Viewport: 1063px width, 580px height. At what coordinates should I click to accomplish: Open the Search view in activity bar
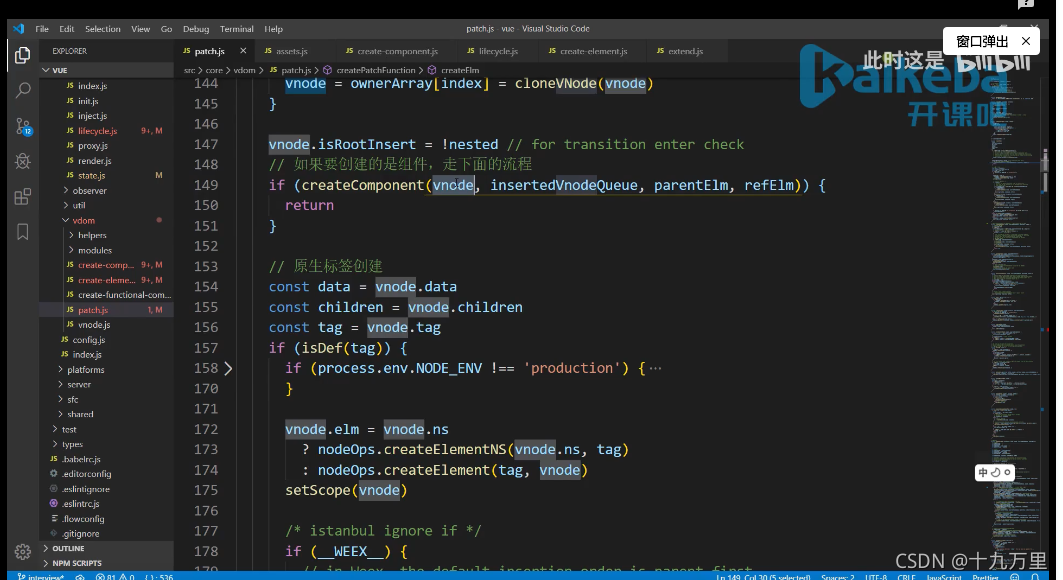pos(22,89)
